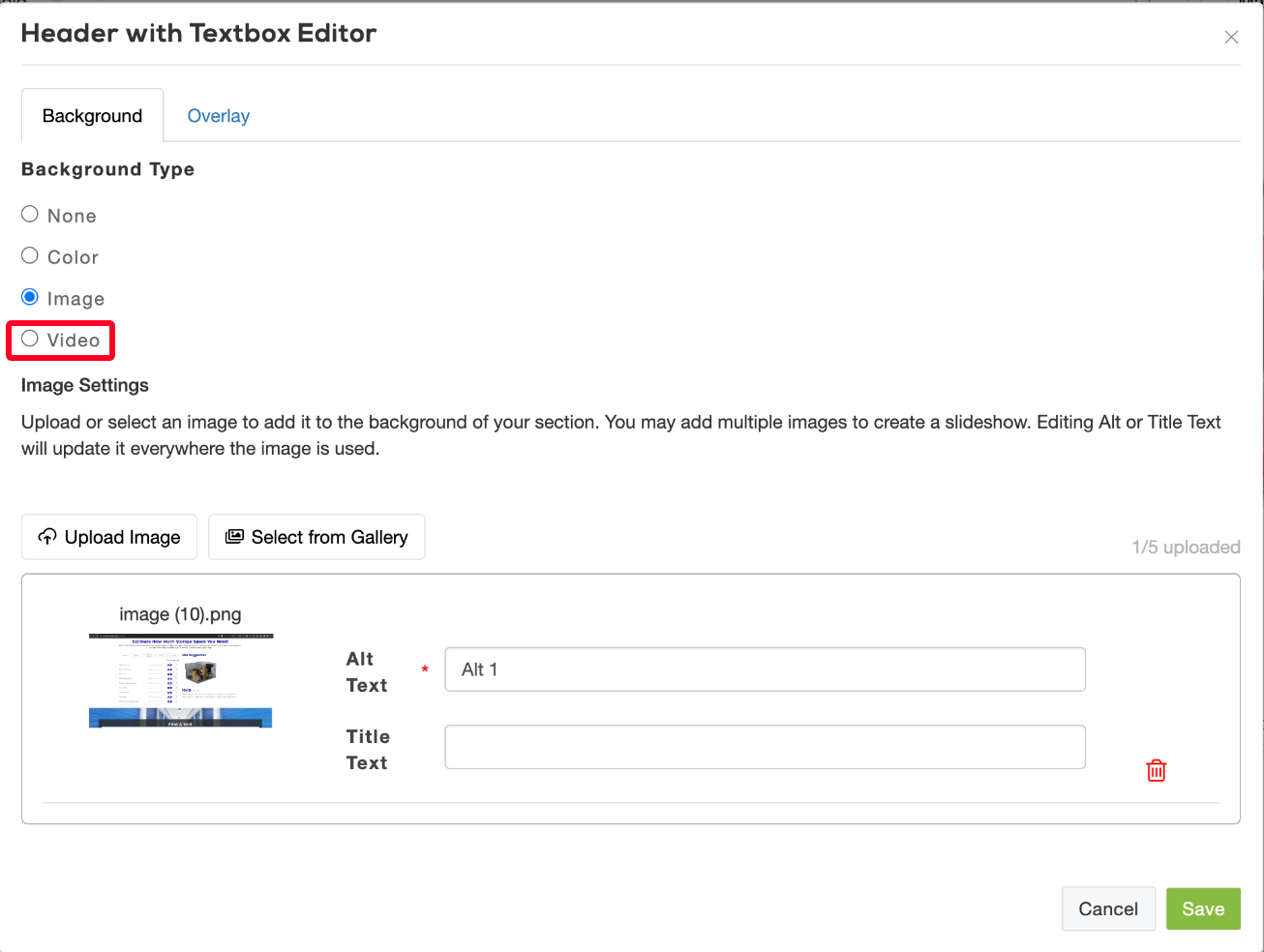Select the None background type
Screen dimensions: 1264x952
(30, 215)
